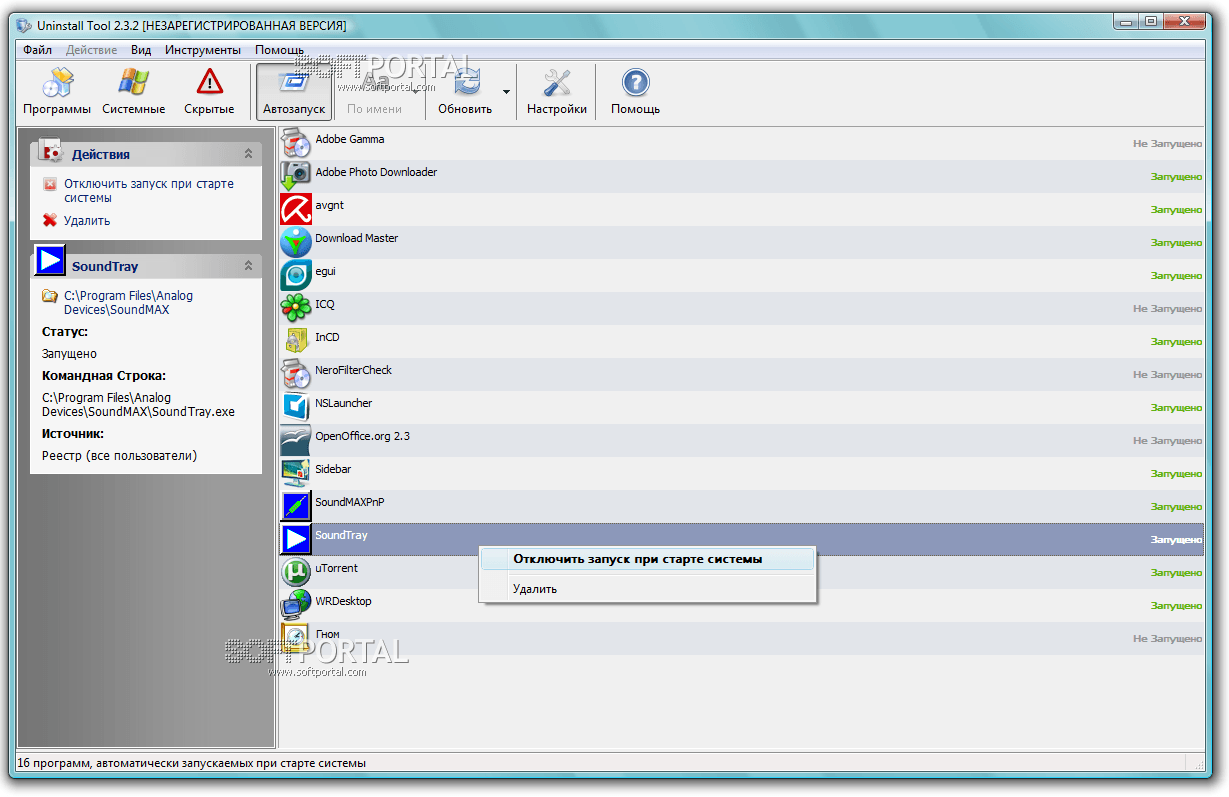Open the Инструменты menu
The width and height of the screenshot is (1229, 797).
click(203, 50)
